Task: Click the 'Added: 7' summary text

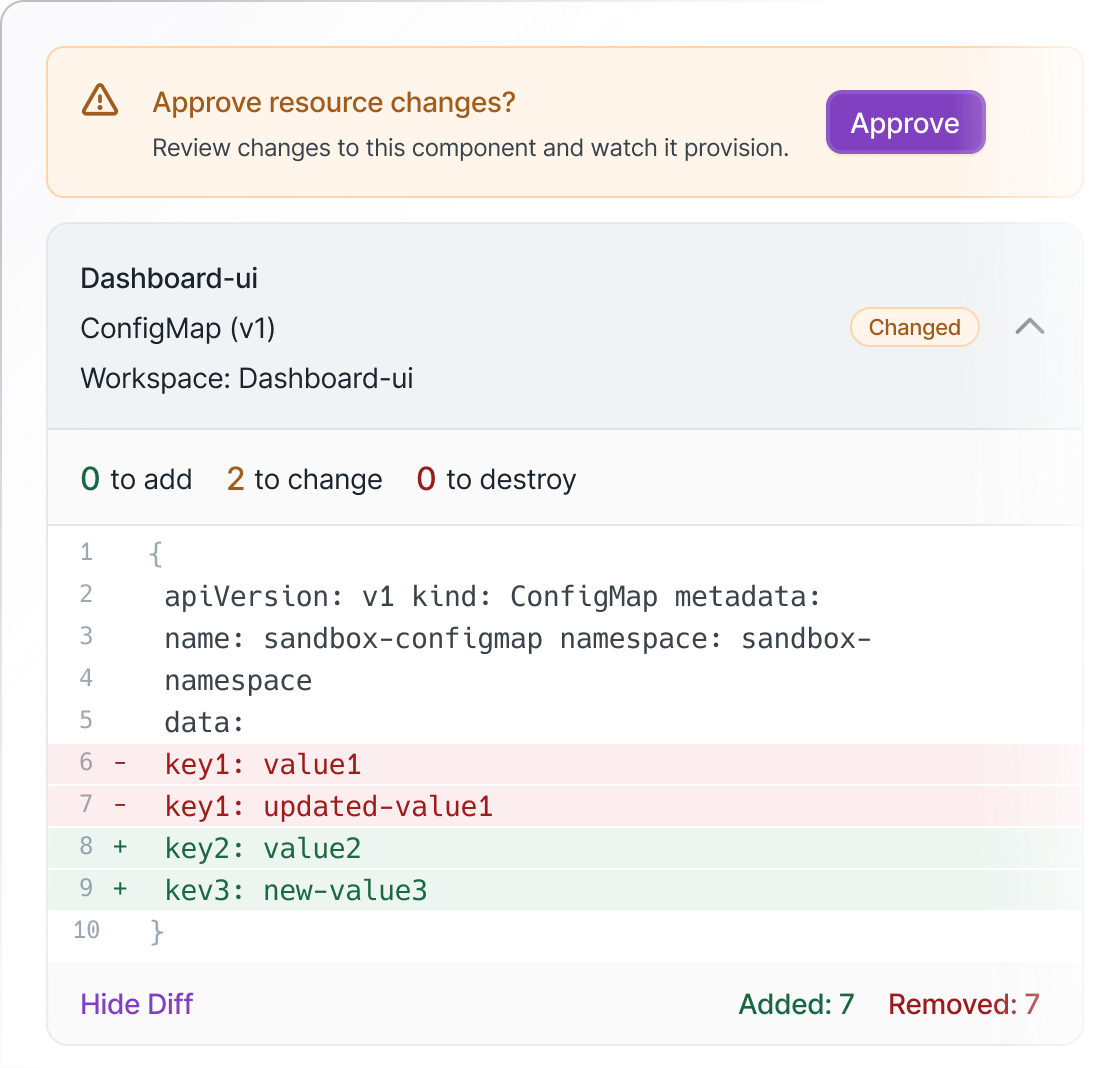Action: click(796, 1003)
